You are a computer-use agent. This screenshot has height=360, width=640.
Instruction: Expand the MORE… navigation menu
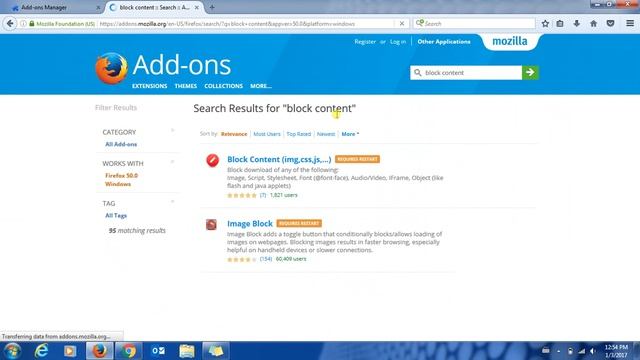(261, 86)
